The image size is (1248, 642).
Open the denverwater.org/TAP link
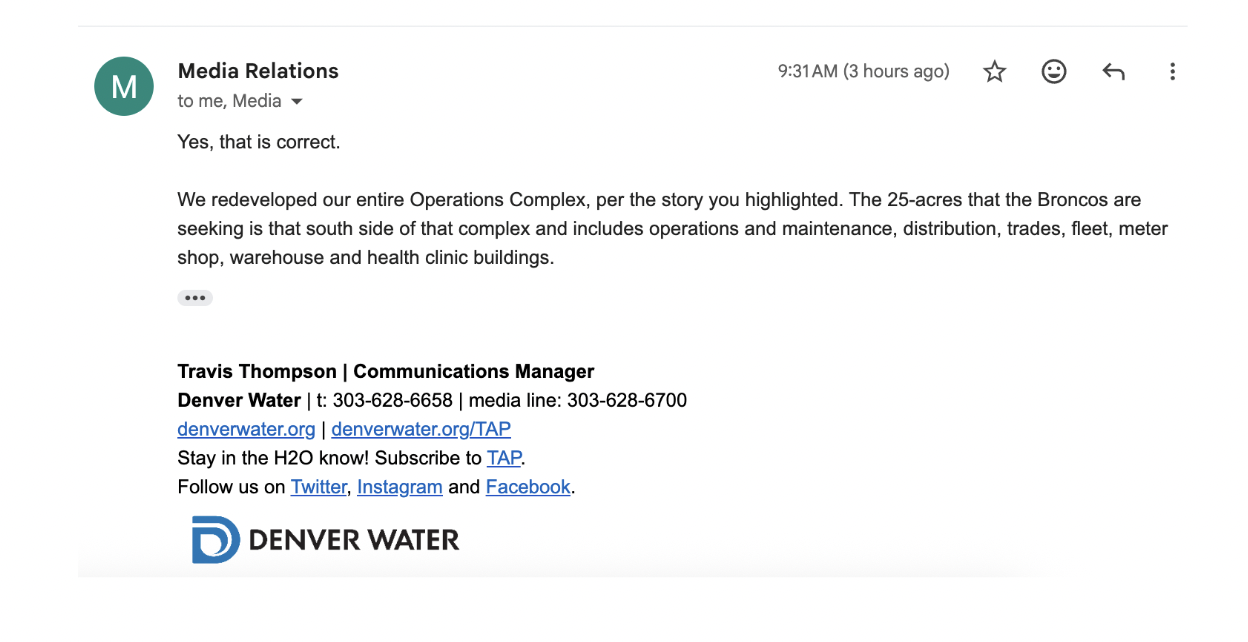(421, 429)
